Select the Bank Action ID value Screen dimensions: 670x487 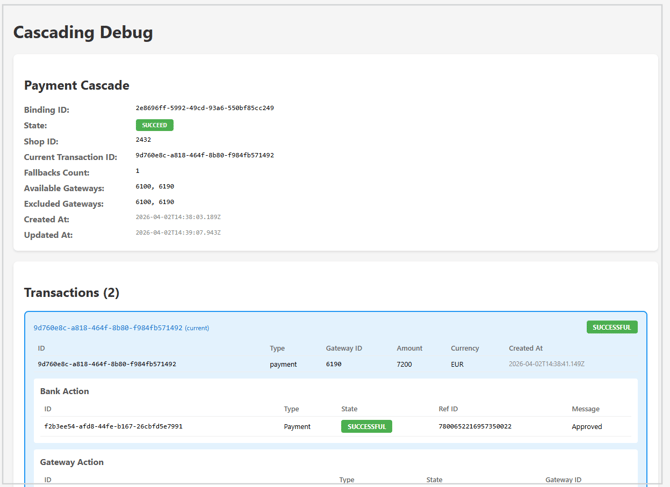(113, 427)
